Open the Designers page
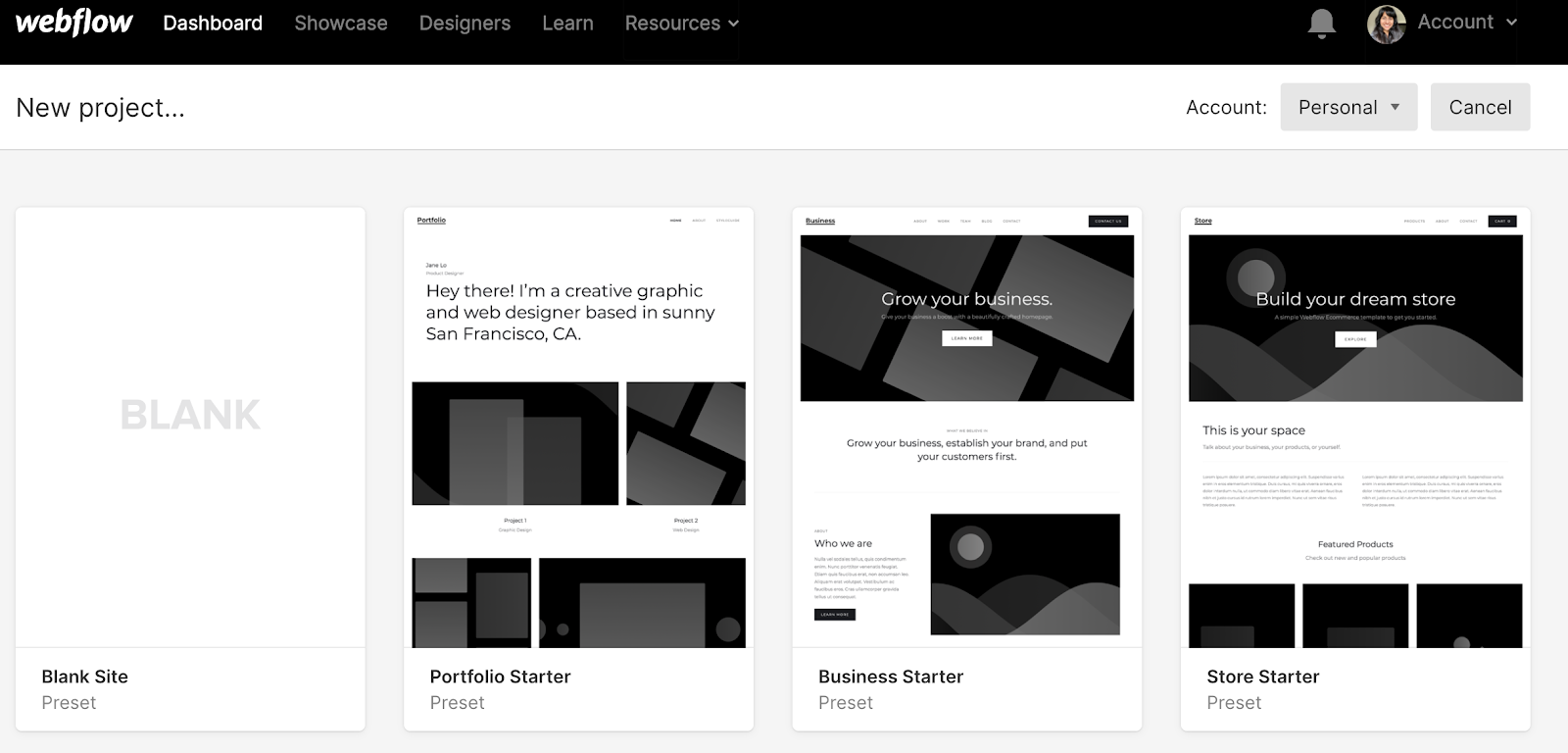 point(465,23)
